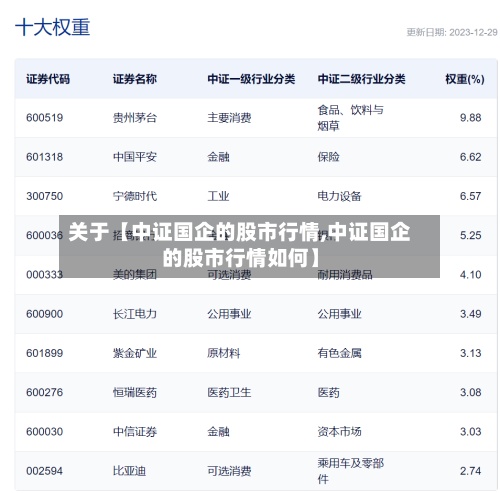Click stock name 恒瑞医药

(x=135, y=392)
